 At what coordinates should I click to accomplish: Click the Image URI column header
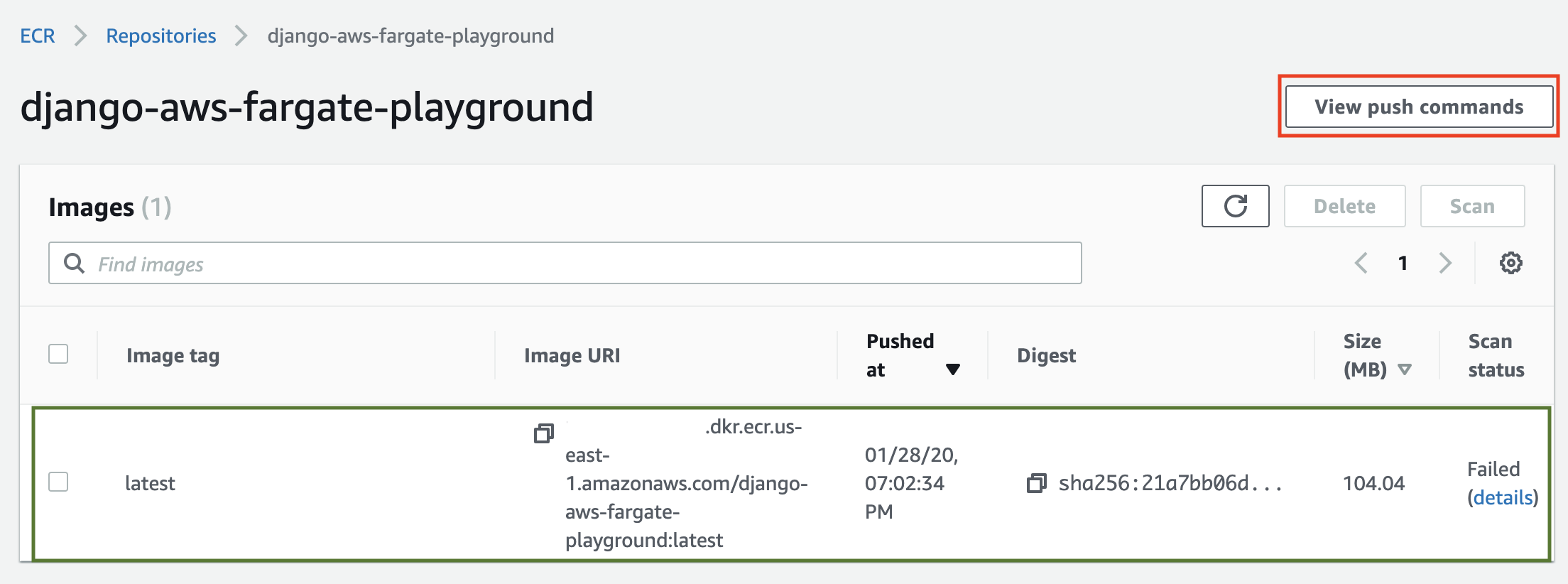pos(572,355)
